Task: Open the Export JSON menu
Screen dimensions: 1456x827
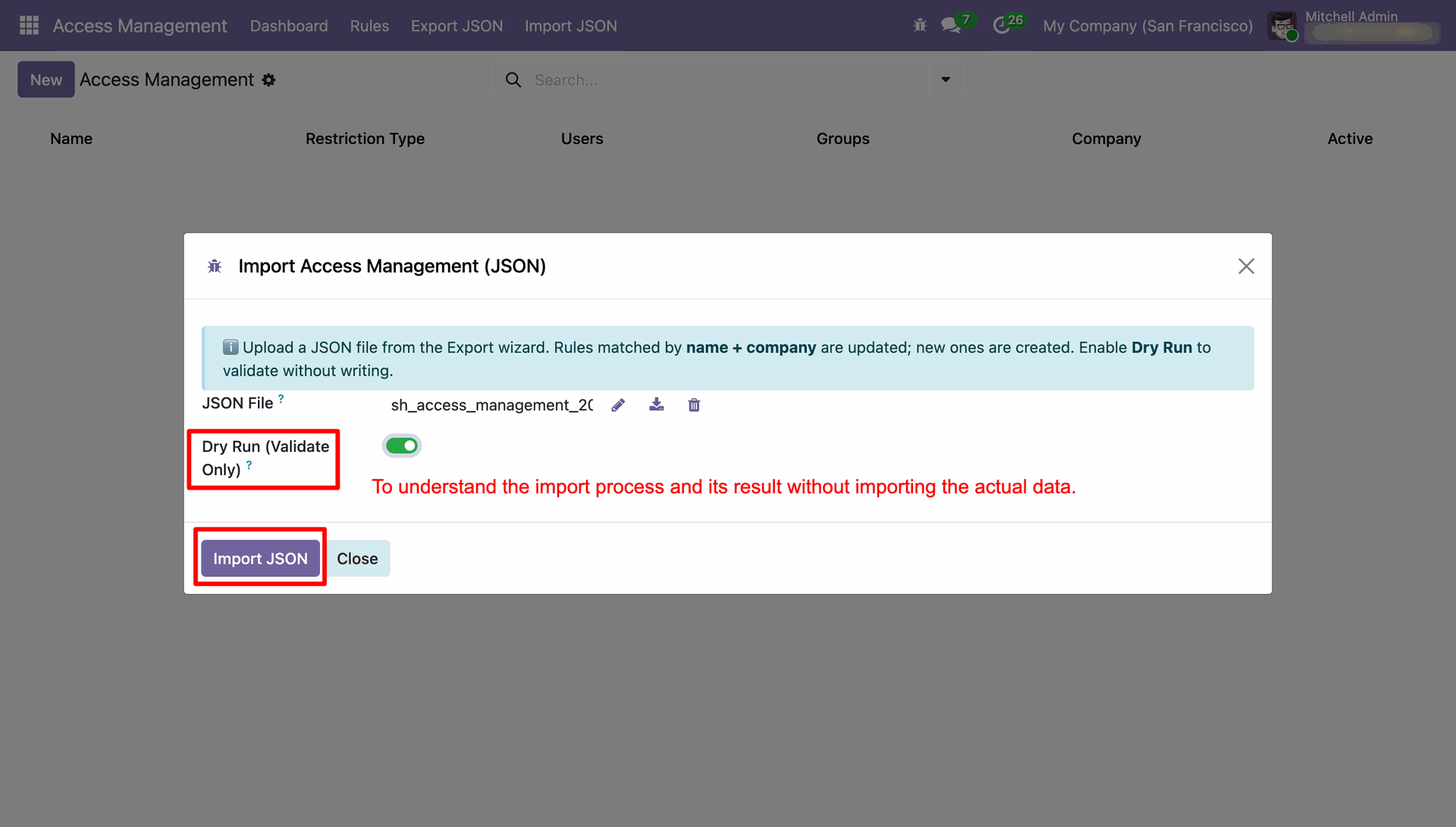Action: (457, 26)
